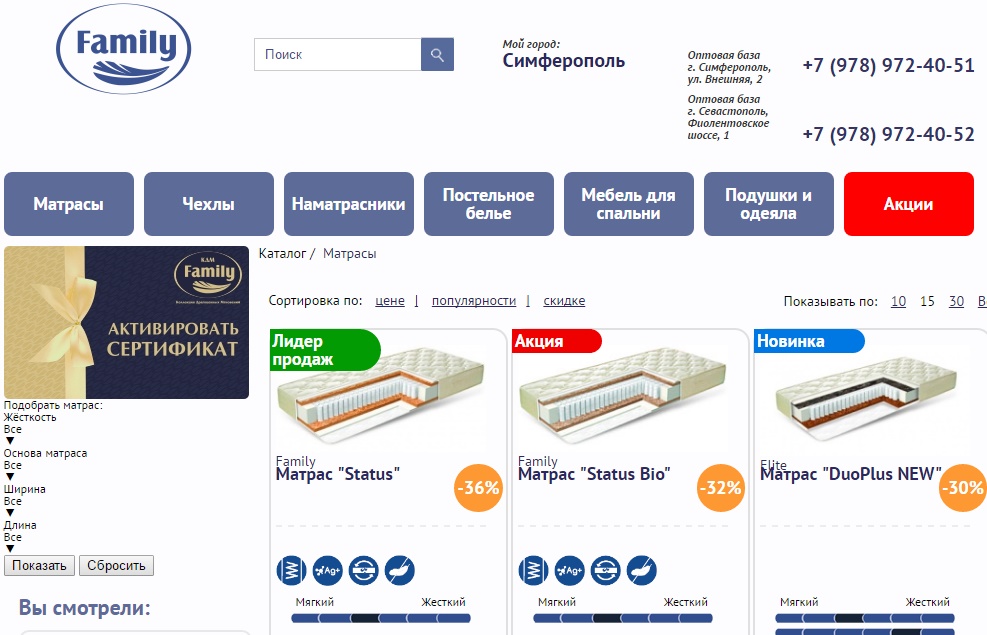The image size is (987, 635).
Task: Open Матрас "Status Bio" product title
Action: (x=594, y=474)
